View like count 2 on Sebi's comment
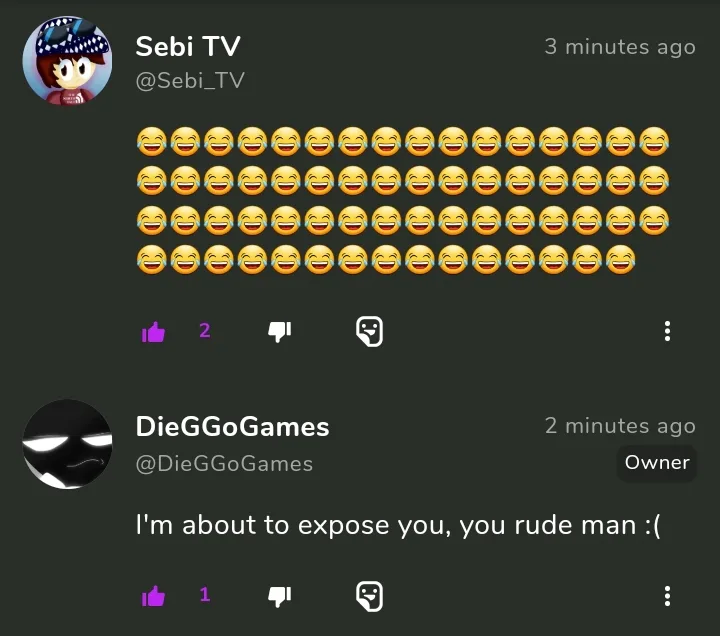Image resolution: width=720 pixels, height=636 pixels. (205, 331)
